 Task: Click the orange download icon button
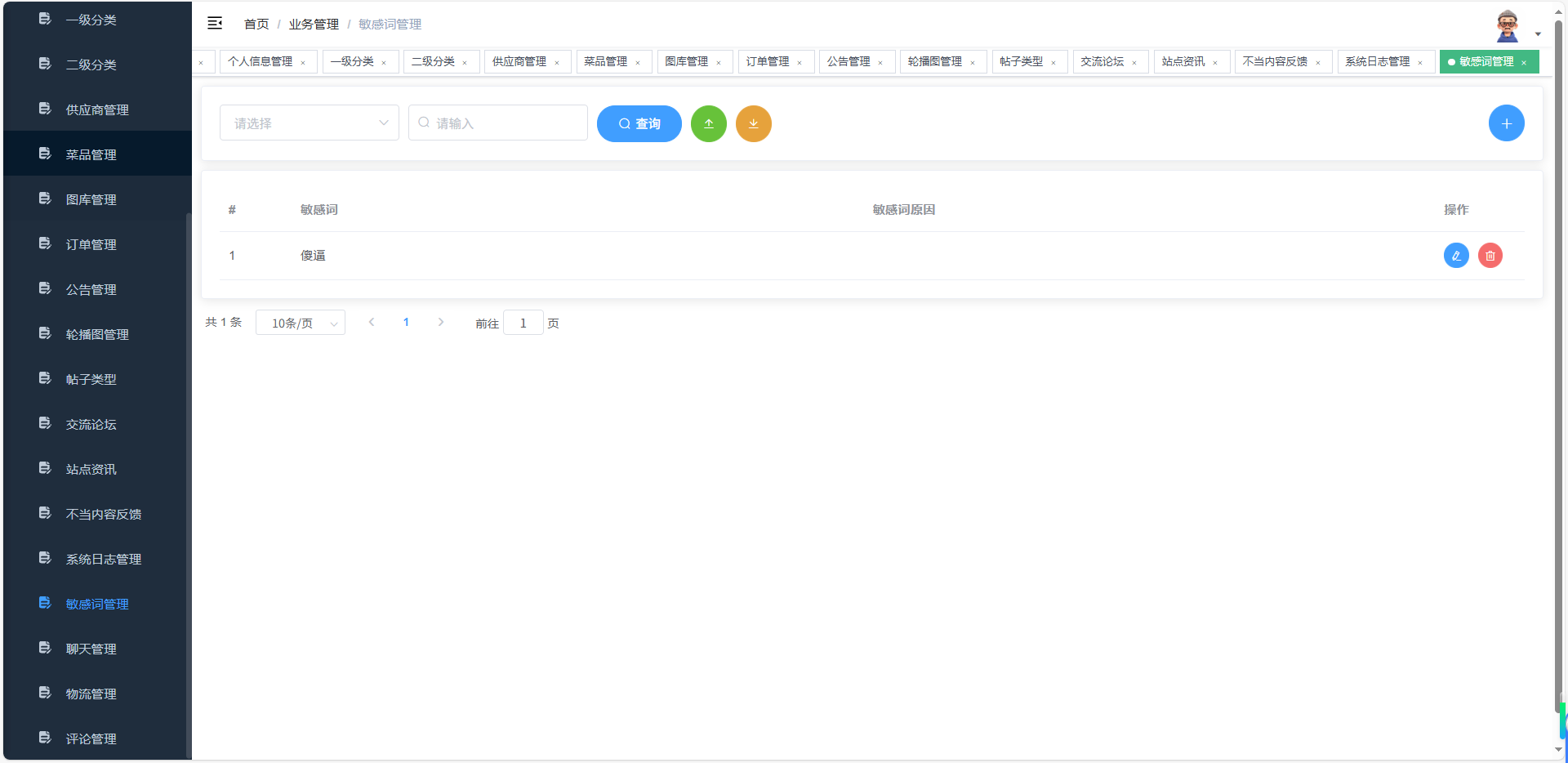754,123
